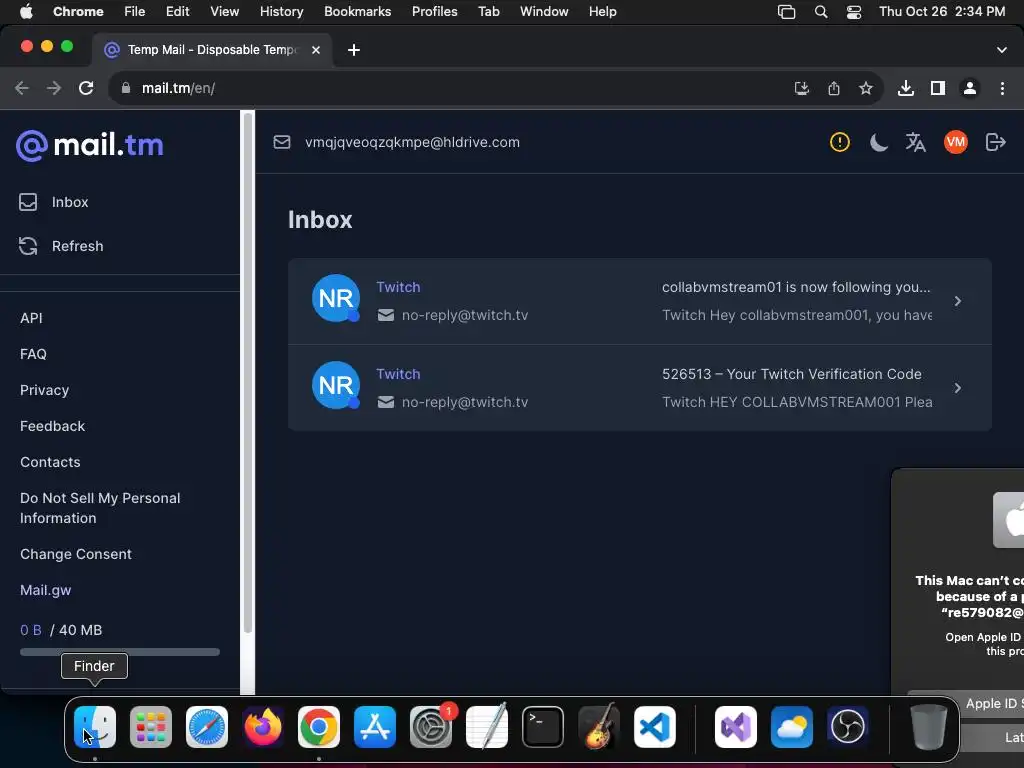Click the temporary email address text
This screenshot has width=1024, height=768.
pos(412,142)
